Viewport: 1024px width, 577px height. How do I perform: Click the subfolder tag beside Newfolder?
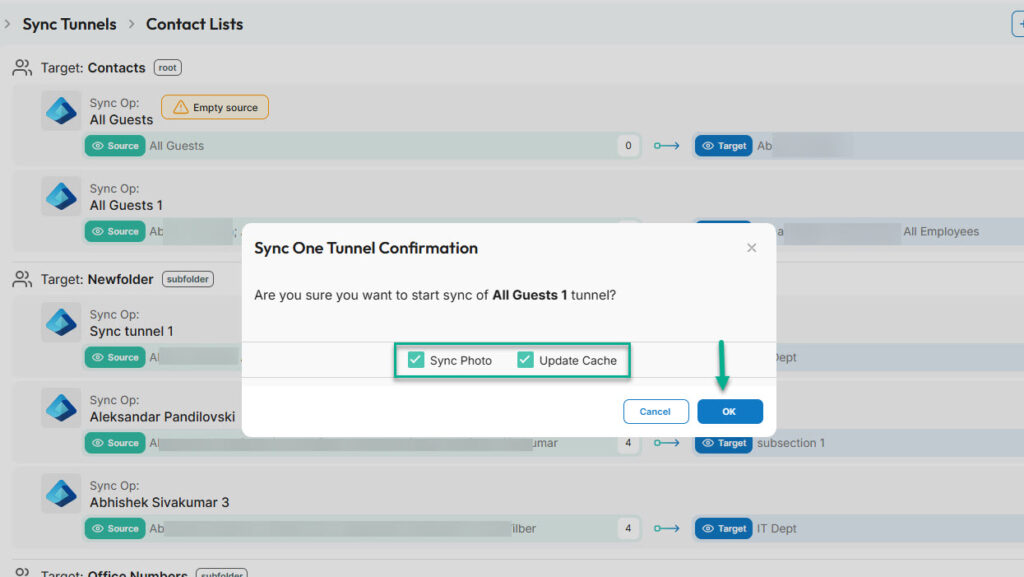click(x=187, y=279)
